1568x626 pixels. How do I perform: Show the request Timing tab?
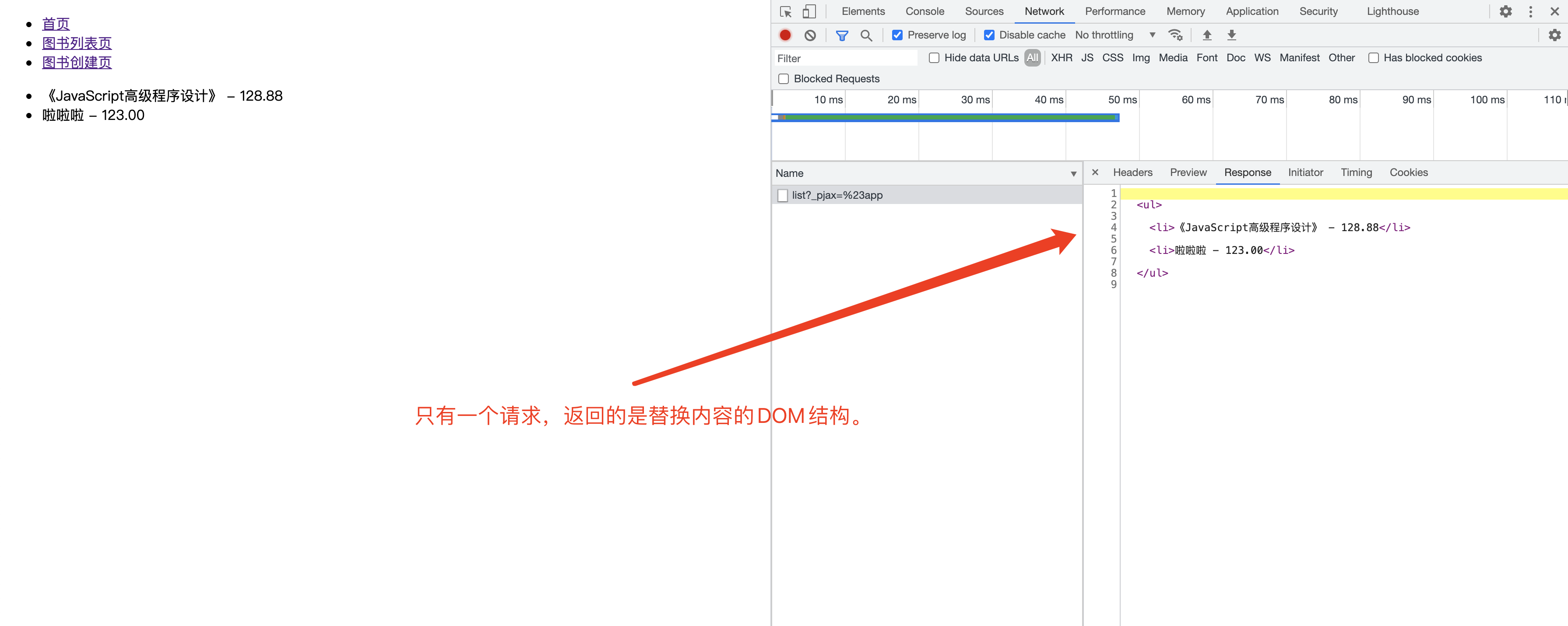[x=1356, y=172]
